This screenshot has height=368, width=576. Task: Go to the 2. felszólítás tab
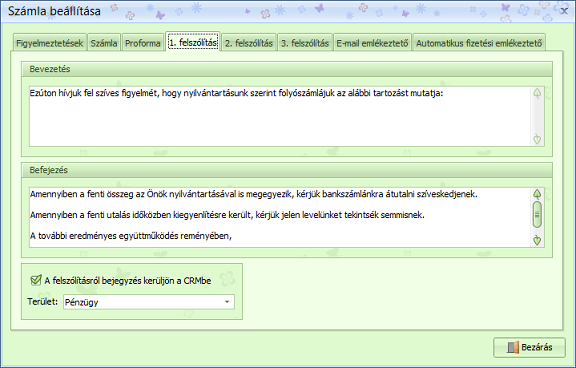(x=249, y=43)
